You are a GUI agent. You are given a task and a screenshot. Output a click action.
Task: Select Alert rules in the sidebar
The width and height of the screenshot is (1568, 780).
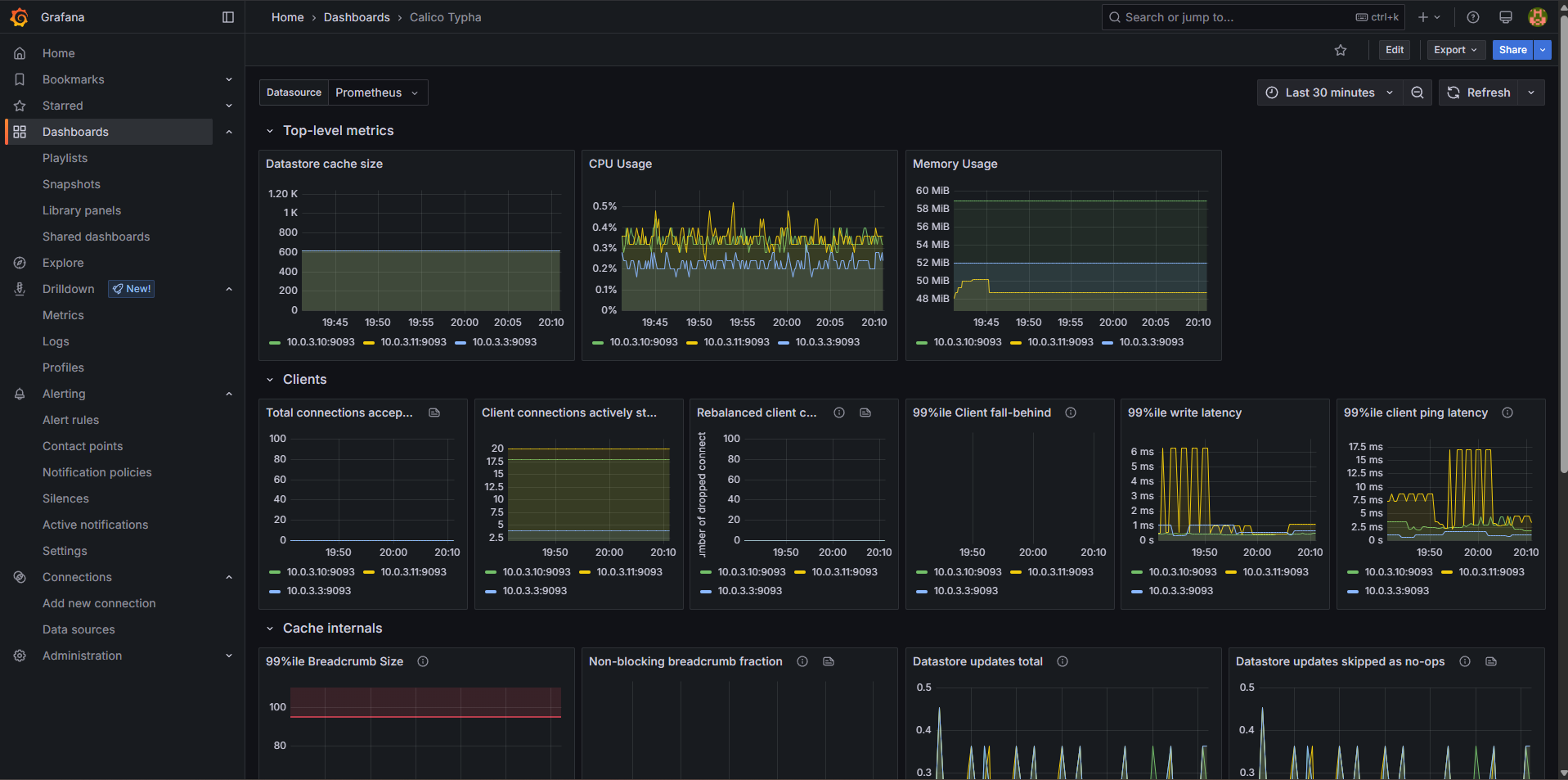click(70, 420)
